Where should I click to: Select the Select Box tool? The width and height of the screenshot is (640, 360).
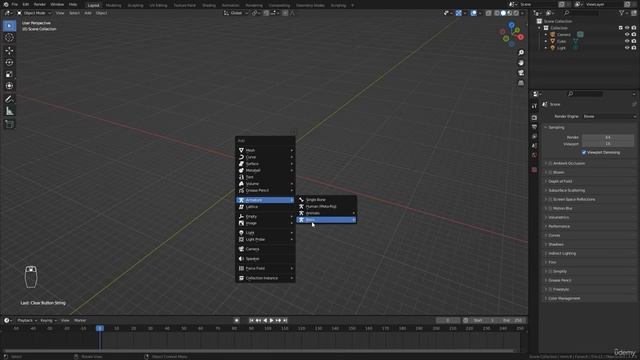pos(9,26)
